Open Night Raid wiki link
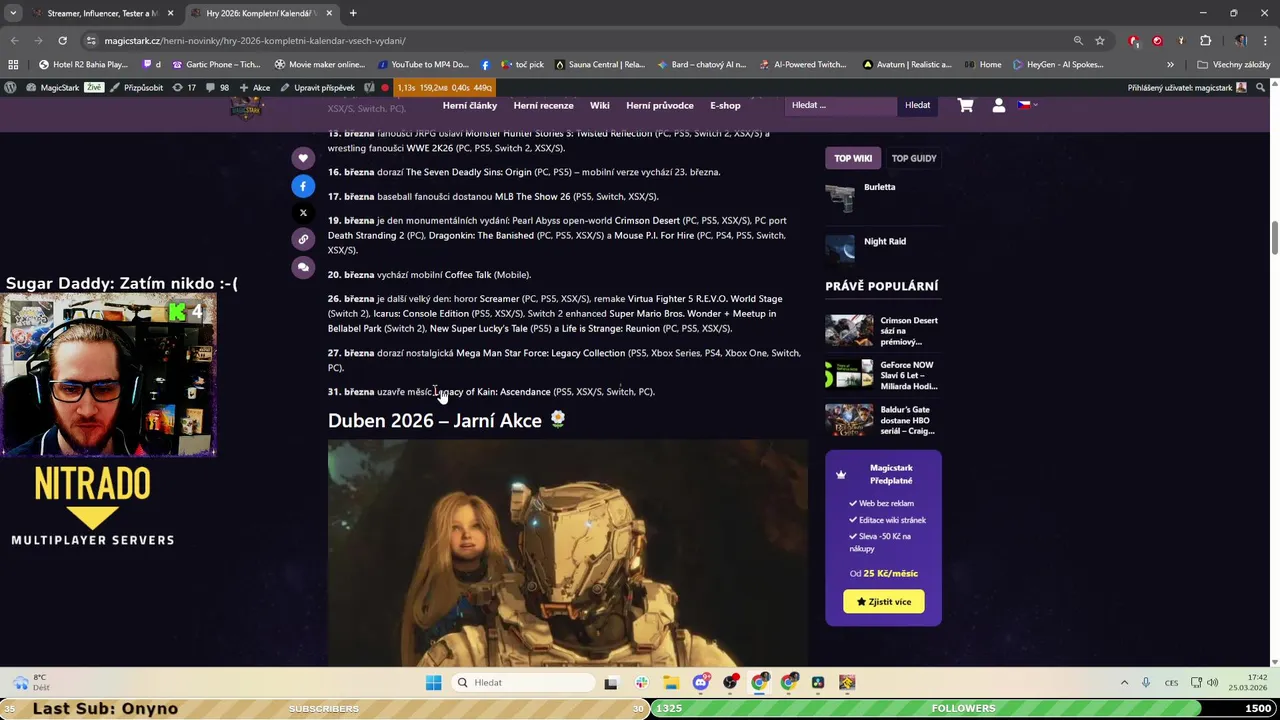The height and width of the screenshot is (720, 1280). (885, 241)
